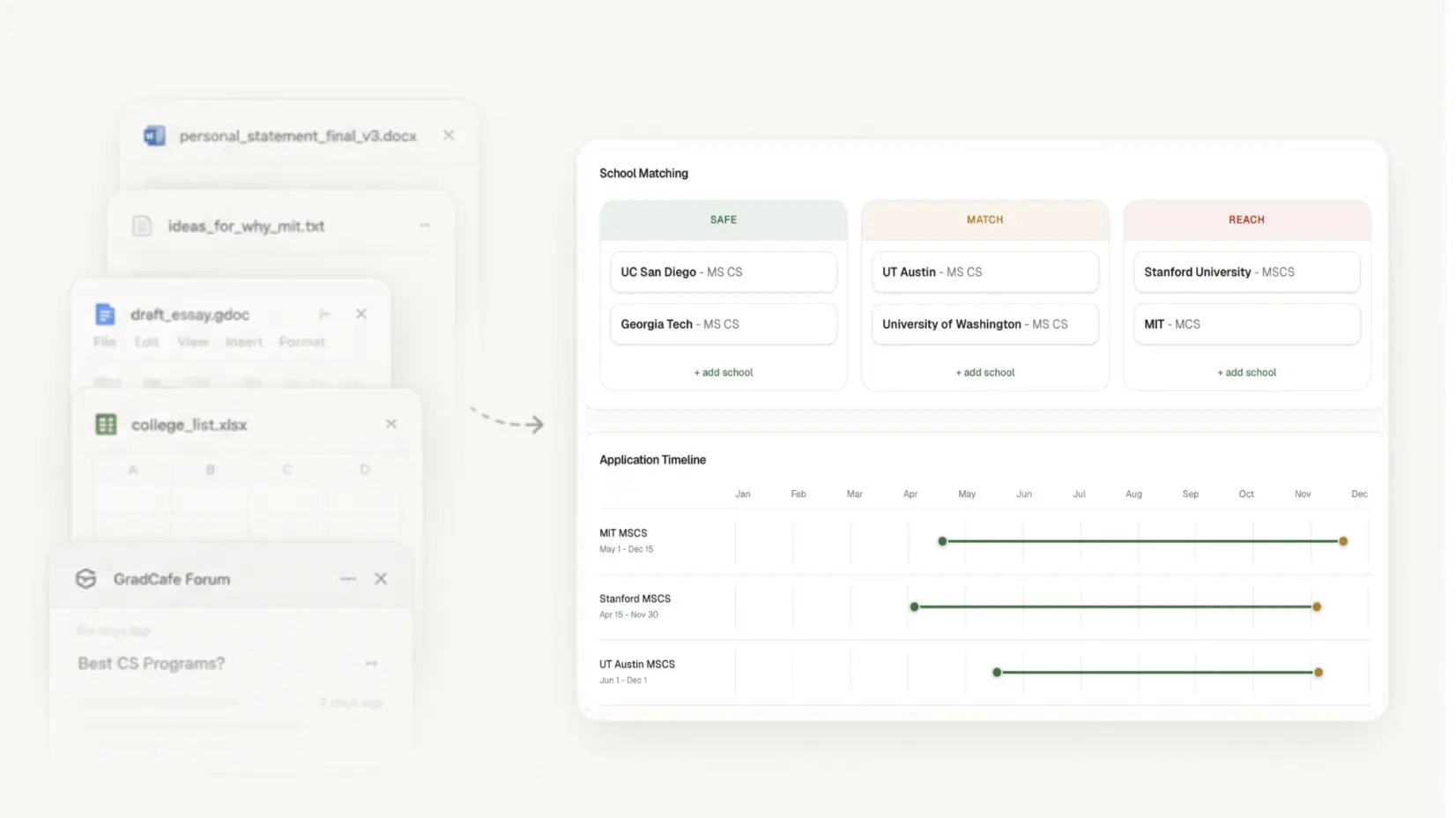1456x818 pixels.
Task: Select column C header in college_list.xlsx
Action: [287, 469]
